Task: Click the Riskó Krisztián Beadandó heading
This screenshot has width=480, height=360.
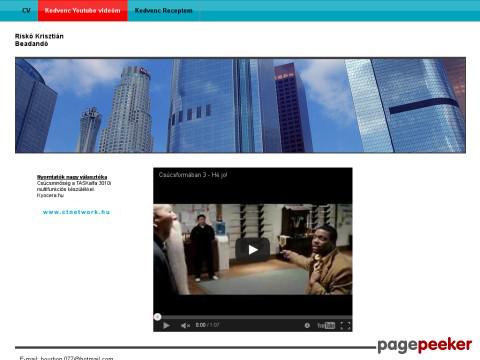Action: [39, 40]
